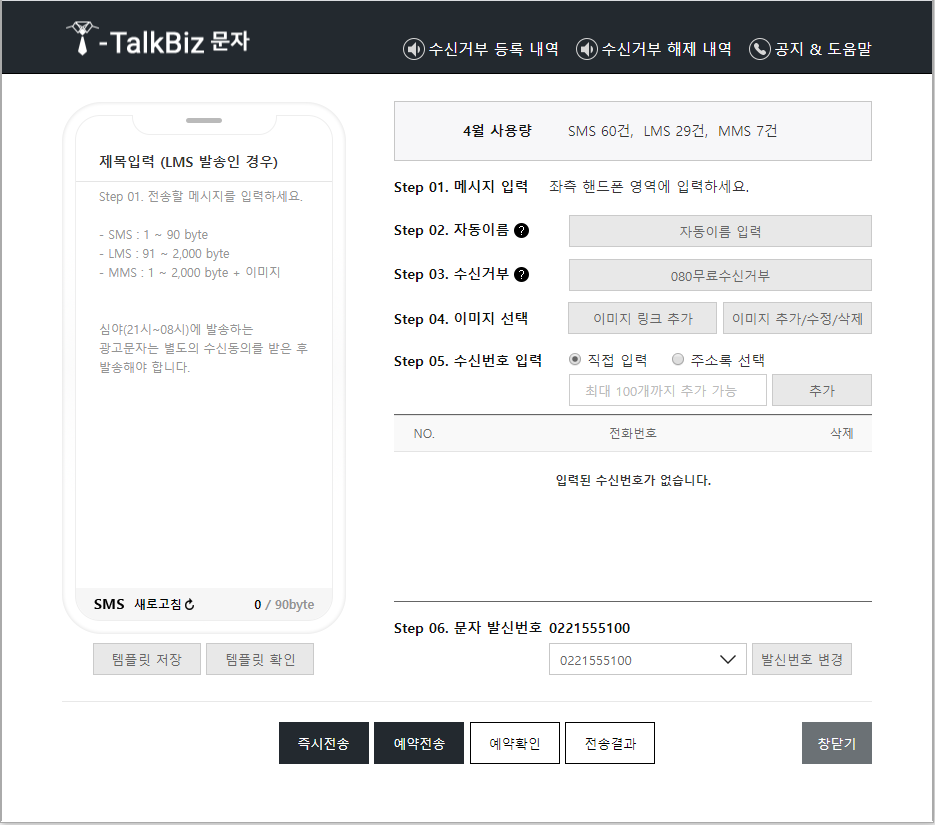Click the 발신번호 변경 button

tap(801, 660)
